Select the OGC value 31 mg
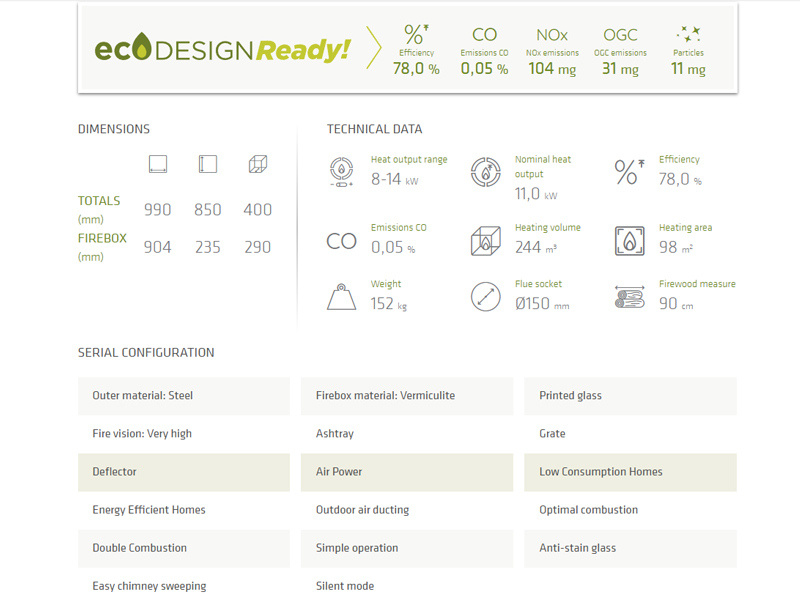This screenshot has width=800, height=600. pyautogui.click(x=620, y=68)
